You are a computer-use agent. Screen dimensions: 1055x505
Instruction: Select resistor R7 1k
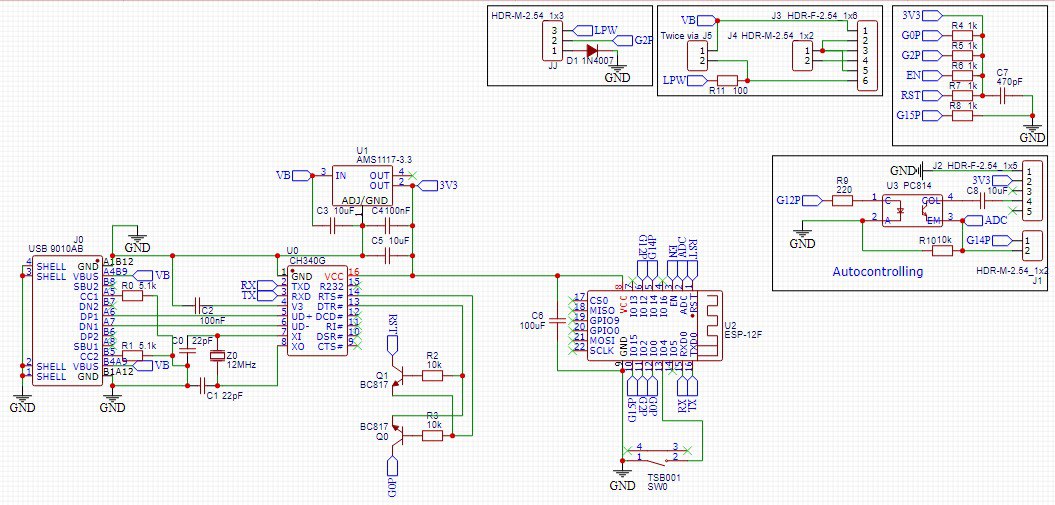963,95
